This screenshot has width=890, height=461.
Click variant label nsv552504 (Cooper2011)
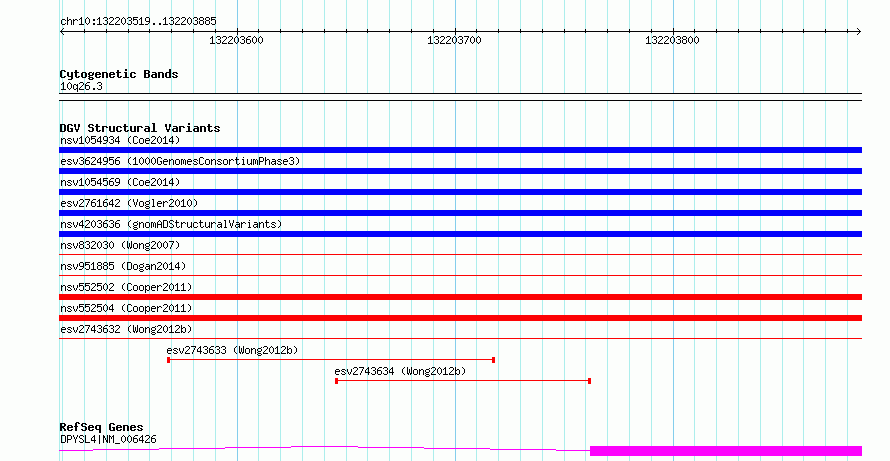126,308
